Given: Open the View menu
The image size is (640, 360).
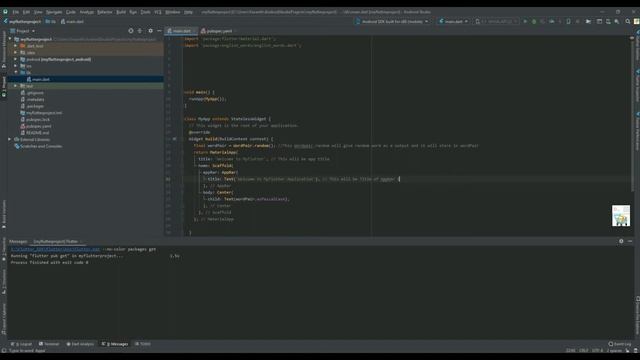Looking at the screenshot, I should [x=38, y=12].
